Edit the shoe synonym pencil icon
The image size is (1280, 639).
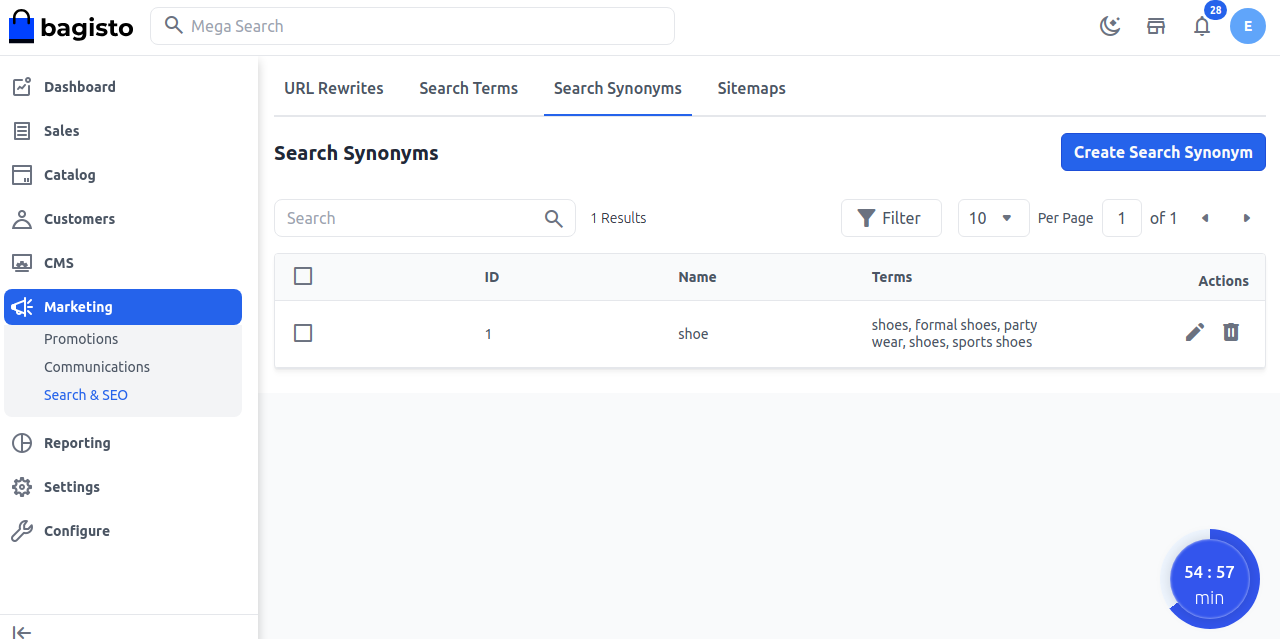tap(1195, 332)
